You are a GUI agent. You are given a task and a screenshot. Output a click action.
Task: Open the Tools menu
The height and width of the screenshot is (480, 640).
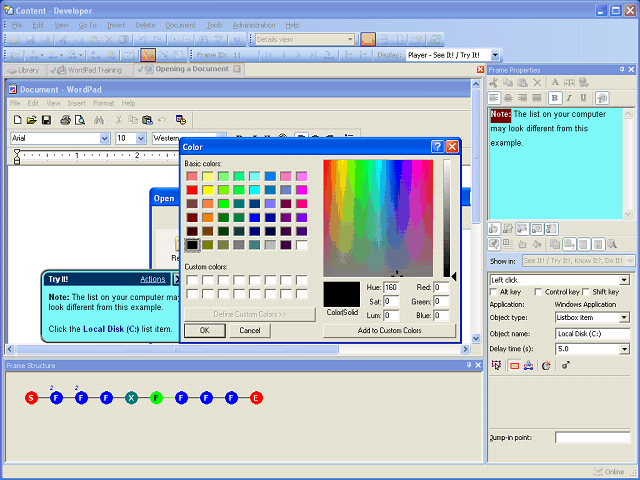pyautogui.click(x=214, y=25)
